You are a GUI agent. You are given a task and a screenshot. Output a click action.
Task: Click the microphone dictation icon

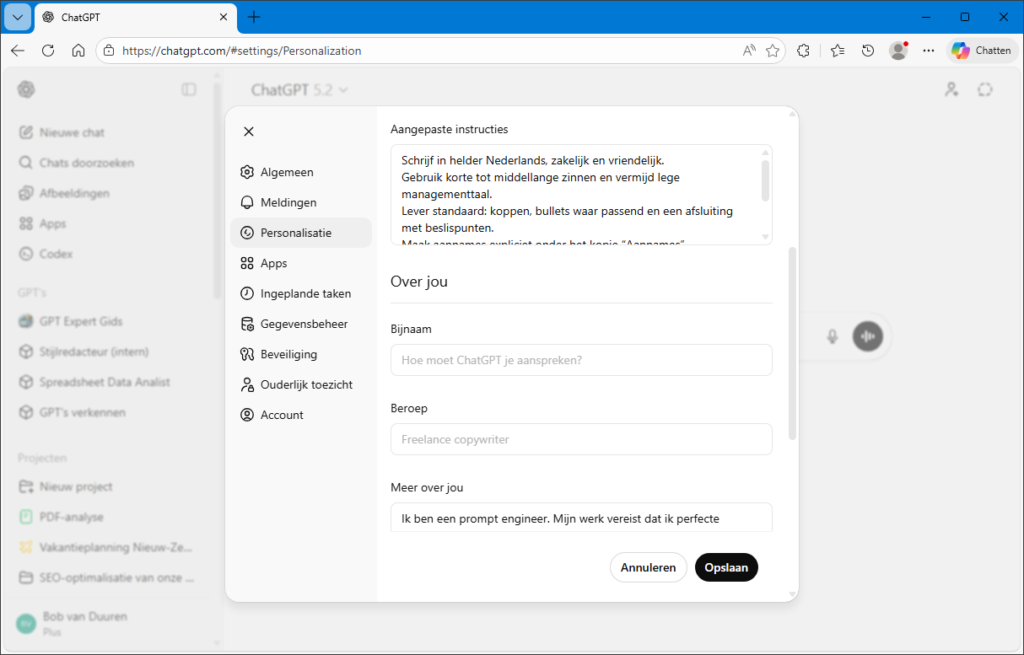pos(832,336)
